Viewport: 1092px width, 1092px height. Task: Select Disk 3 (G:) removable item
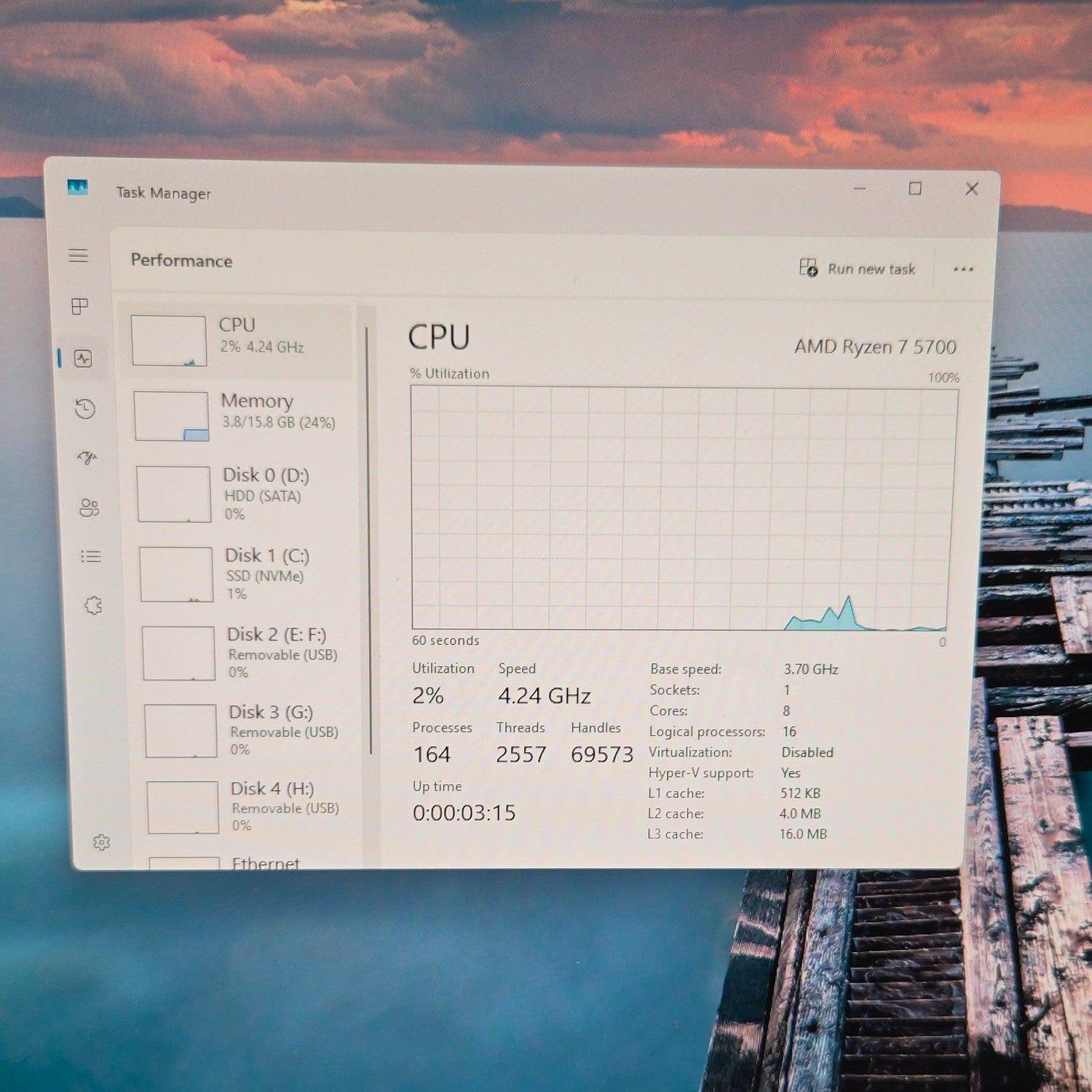tap(250, 730)
